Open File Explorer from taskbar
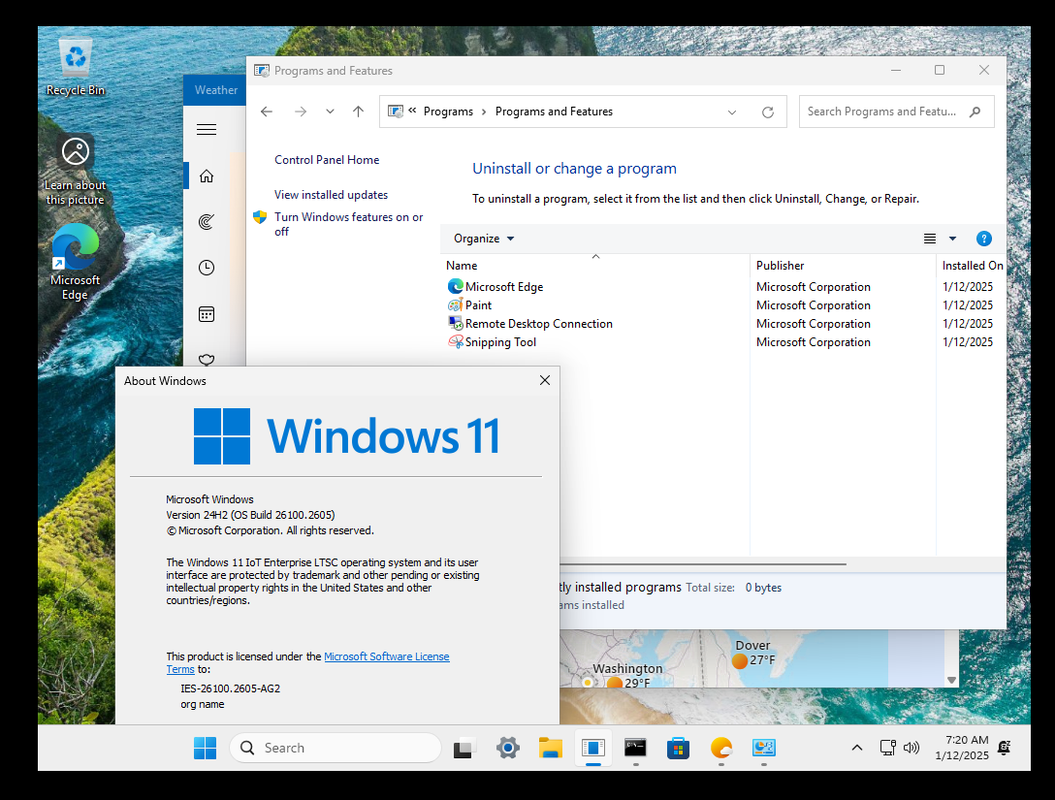This screenshot has width=1055, height=800. tap(550, 748)
